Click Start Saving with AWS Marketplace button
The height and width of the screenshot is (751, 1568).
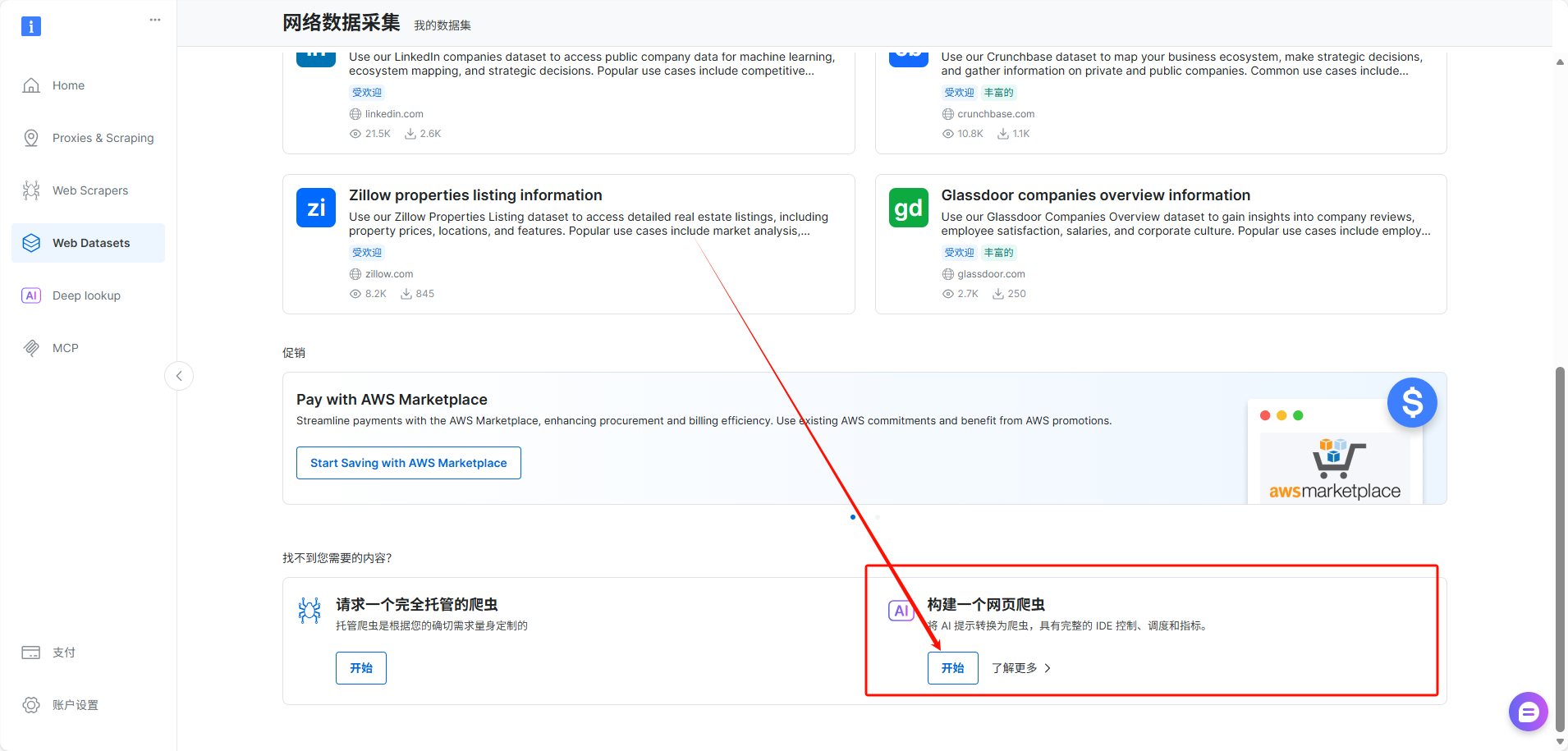[409, 463]
